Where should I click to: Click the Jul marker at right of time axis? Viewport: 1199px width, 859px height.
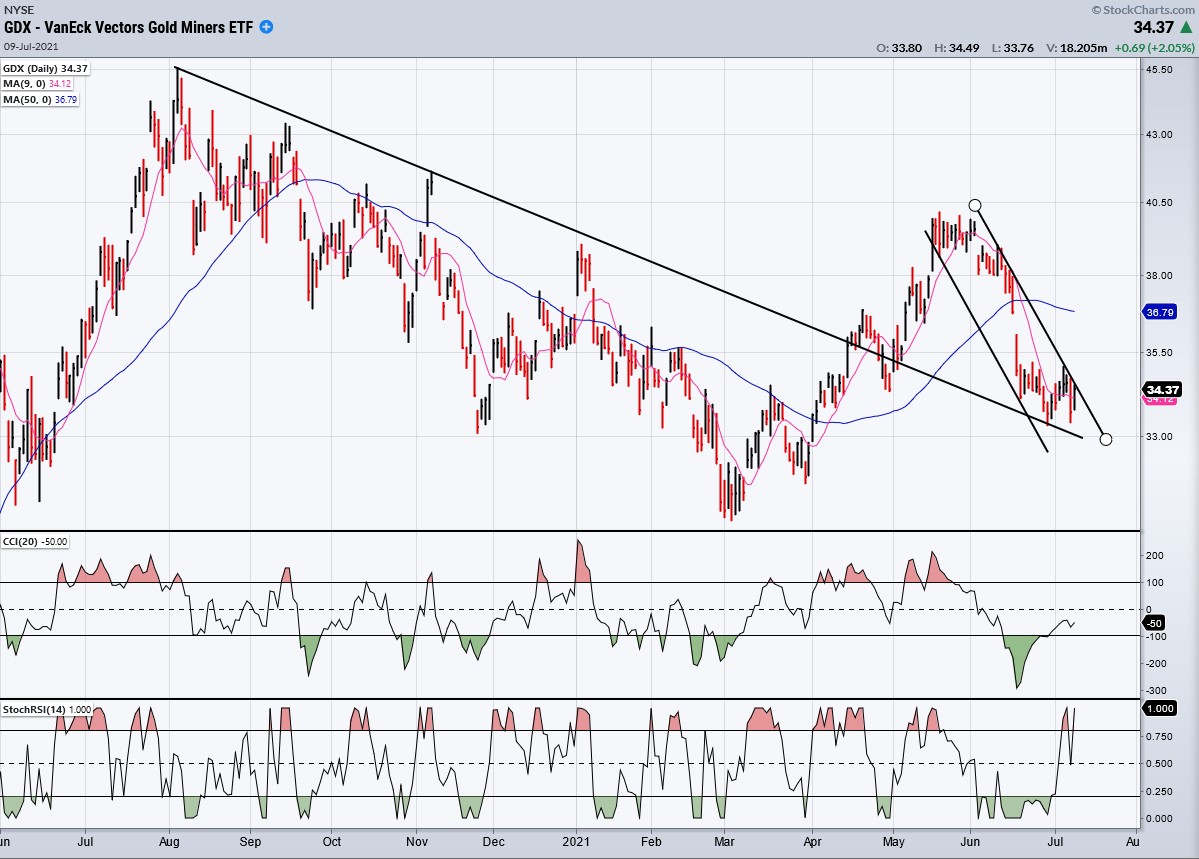(x=1055, y=841)
